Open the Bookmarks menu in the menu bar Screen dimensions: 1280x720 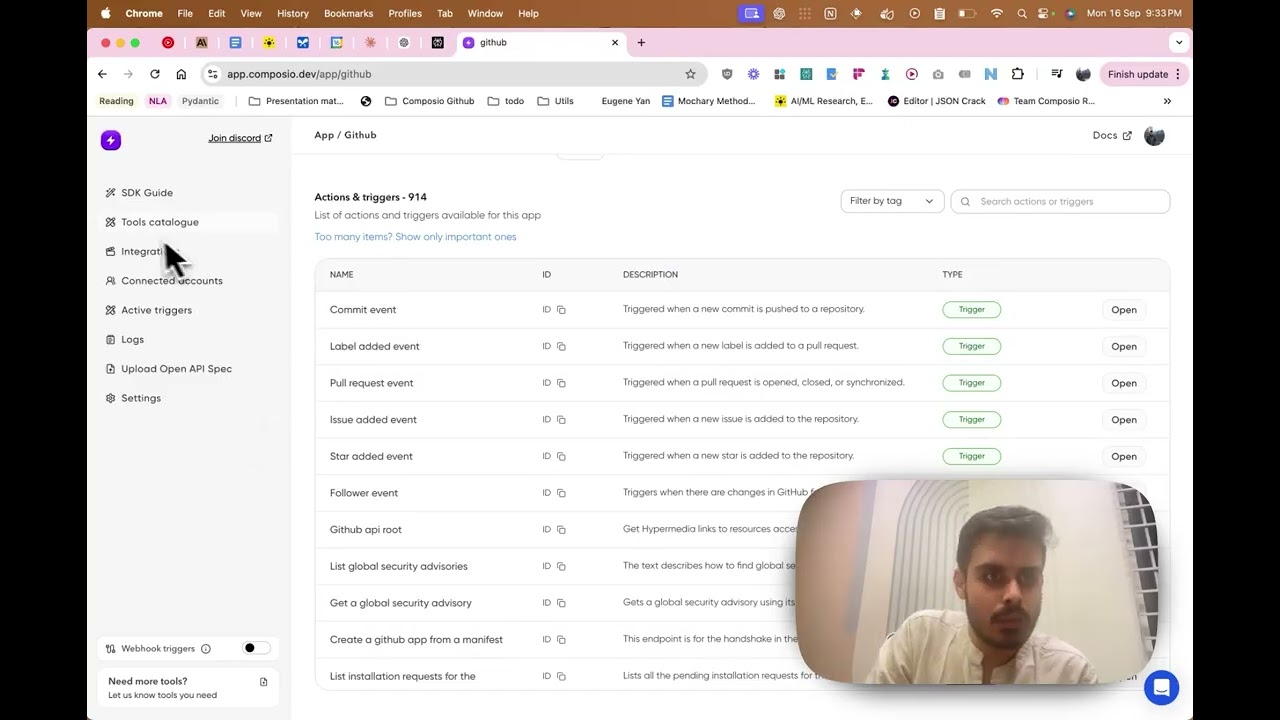click(x=348, y=13)
